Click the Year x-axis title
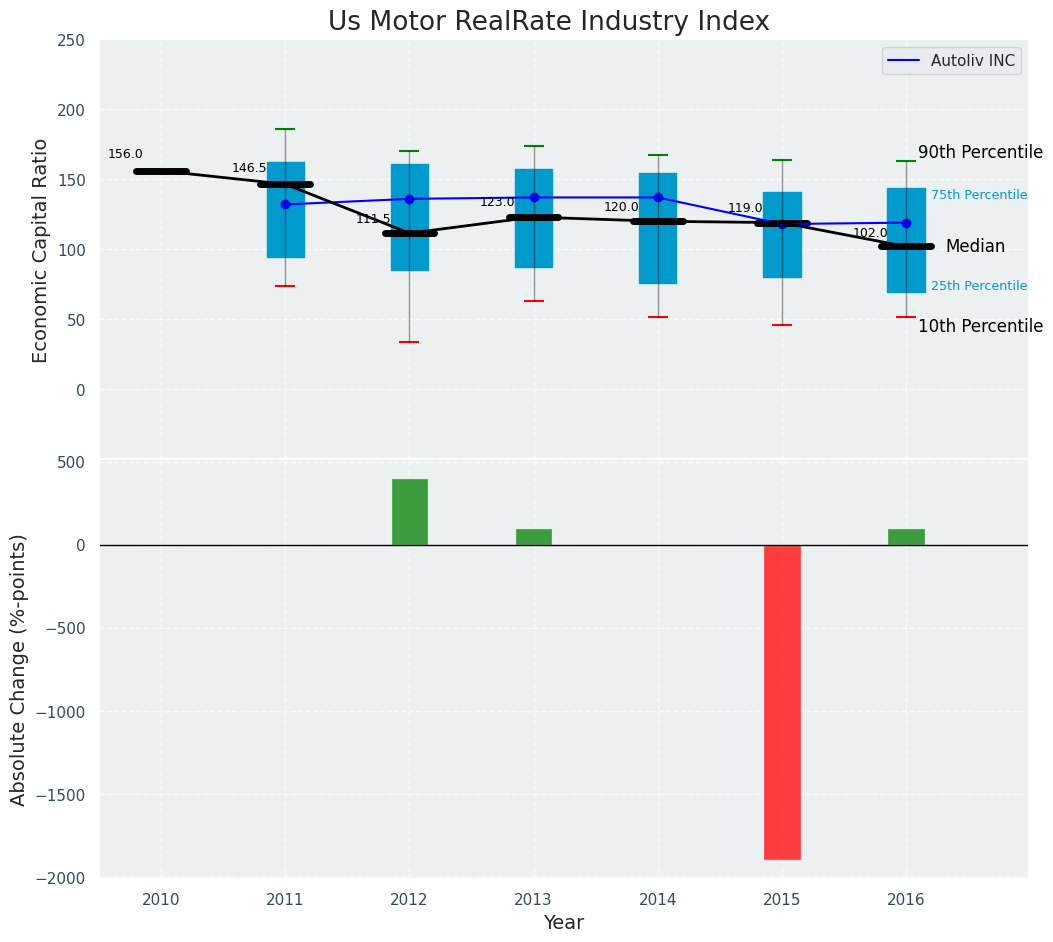1053x942 pixels. coord(563,923)
